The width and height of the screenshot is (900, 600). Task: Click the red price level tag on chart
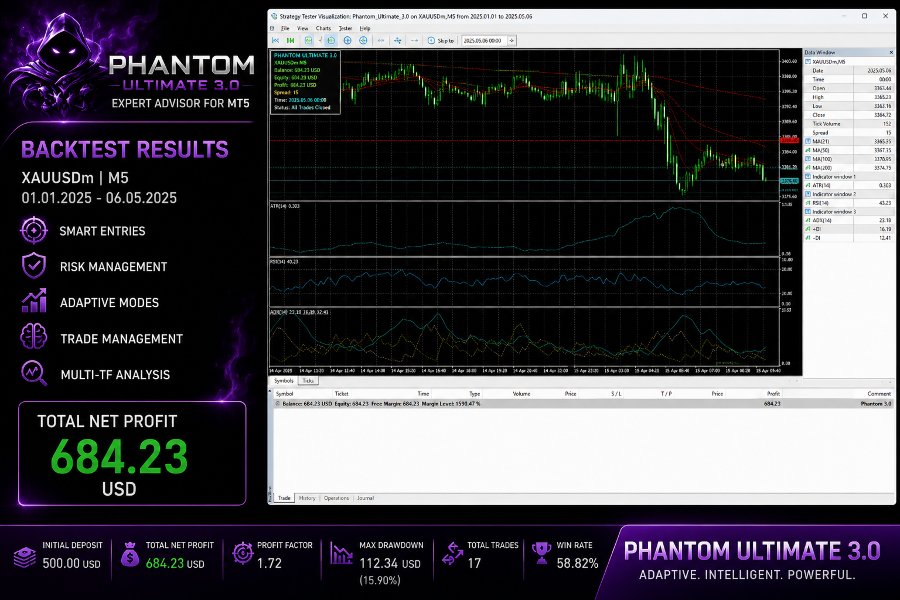[789, 140]
